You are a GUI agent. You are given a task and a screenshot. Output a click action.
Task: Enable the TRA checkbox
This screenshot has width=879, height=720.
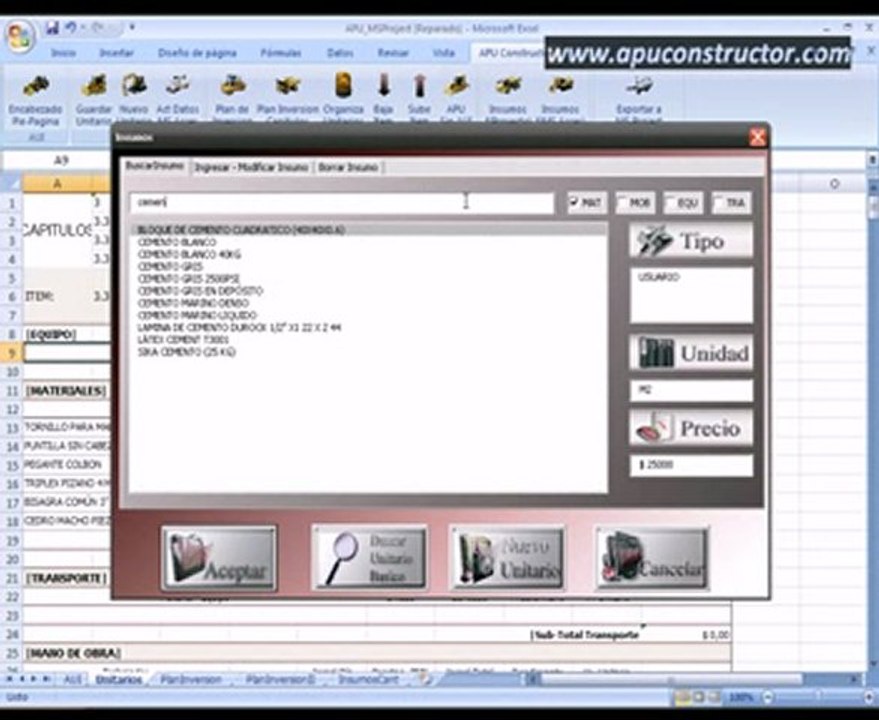click(x=719, y=202)
